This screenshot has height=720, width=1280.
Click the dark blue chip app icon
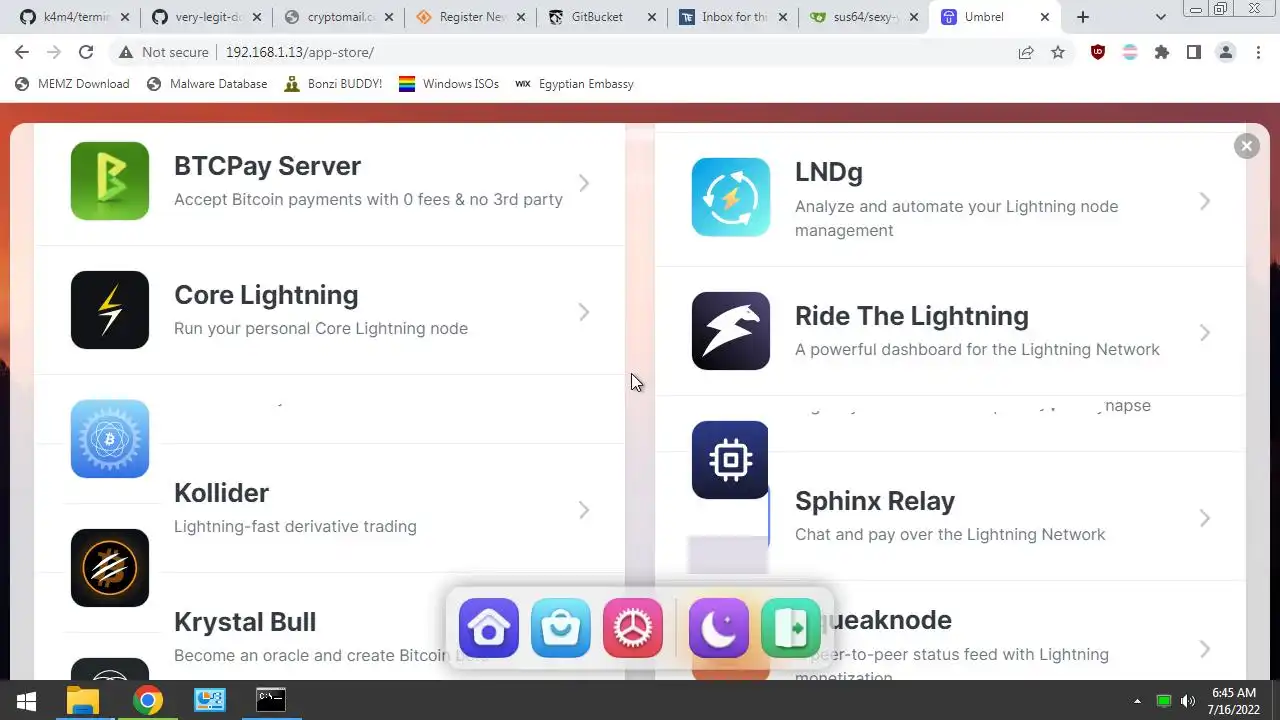[731, 460]
